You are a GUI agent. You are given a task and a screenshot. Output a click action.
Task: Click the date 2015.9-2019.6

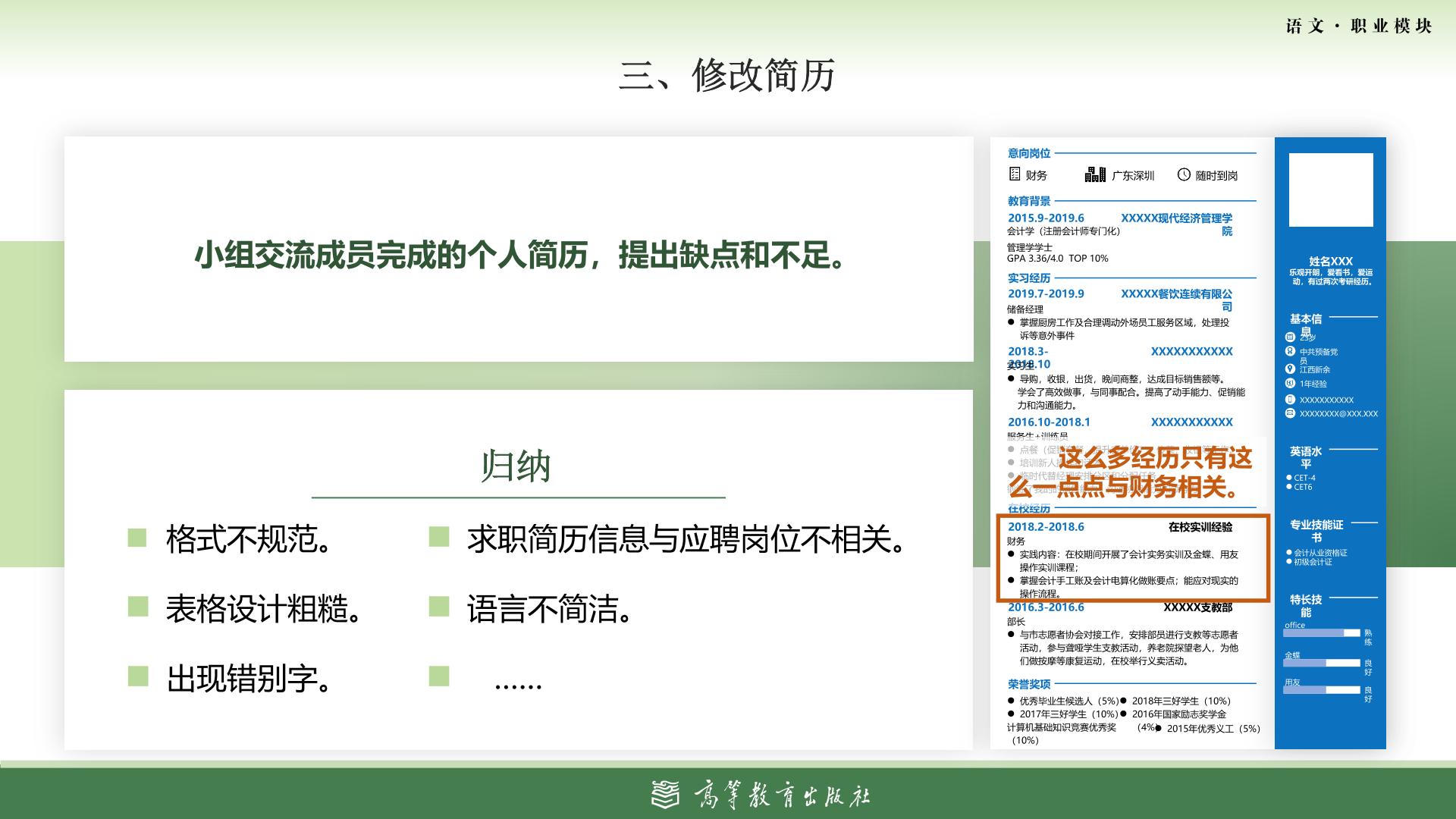coord(1046,218)
